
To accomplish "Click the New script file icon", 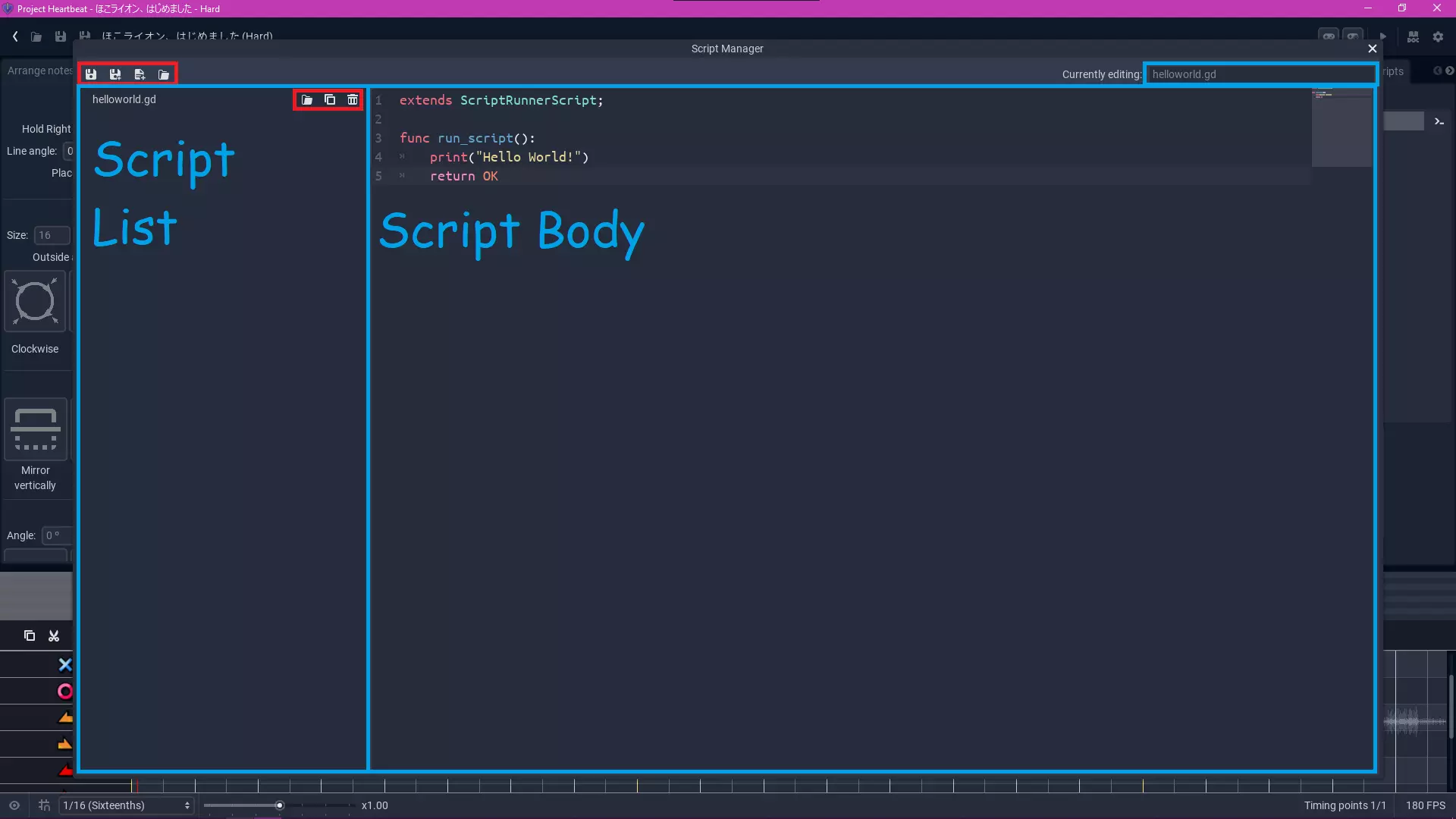I will 140,74.
